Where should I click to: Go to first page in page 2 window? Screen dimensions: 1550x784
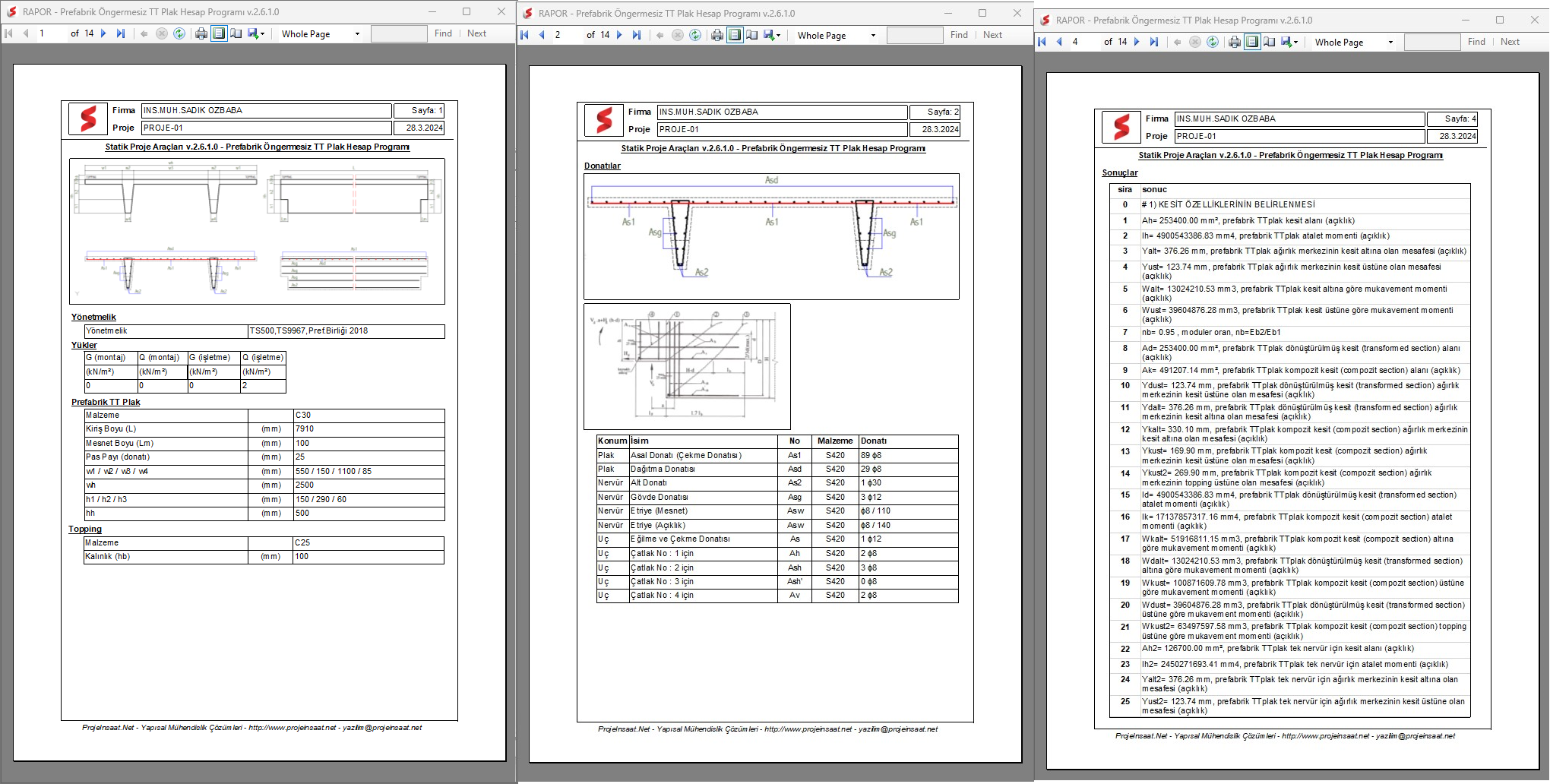click(524, 35)
